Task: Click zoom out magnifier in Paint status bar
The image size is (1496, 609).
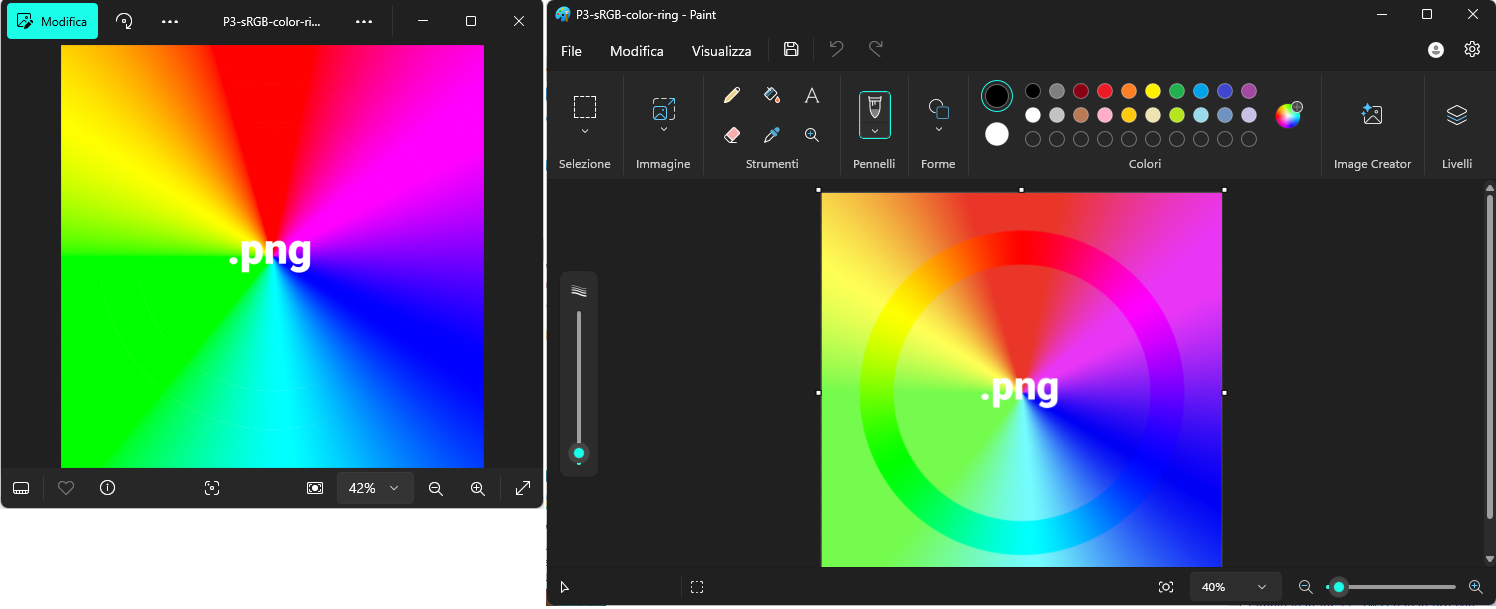Action: click(x=1305, y=587)
